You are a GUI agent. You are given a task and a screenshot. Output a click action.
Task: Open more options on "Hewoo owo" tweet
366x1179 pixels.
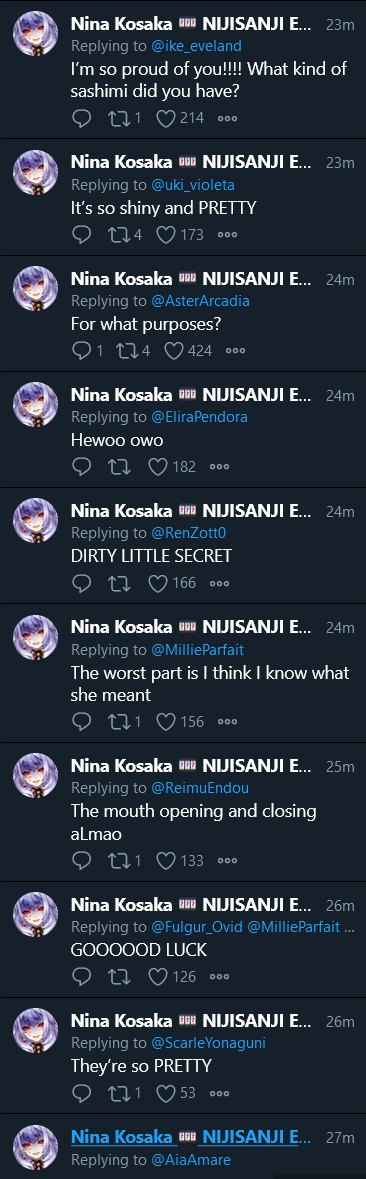click(219, 467)
